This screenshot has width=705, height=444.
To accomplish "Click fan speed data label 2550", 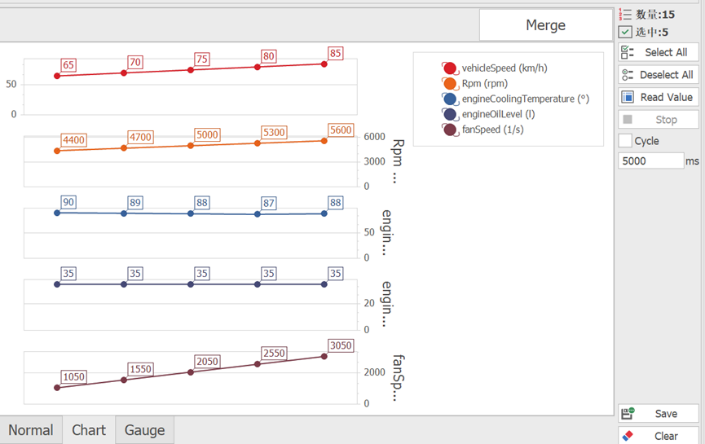I will (x=274, y=353).
